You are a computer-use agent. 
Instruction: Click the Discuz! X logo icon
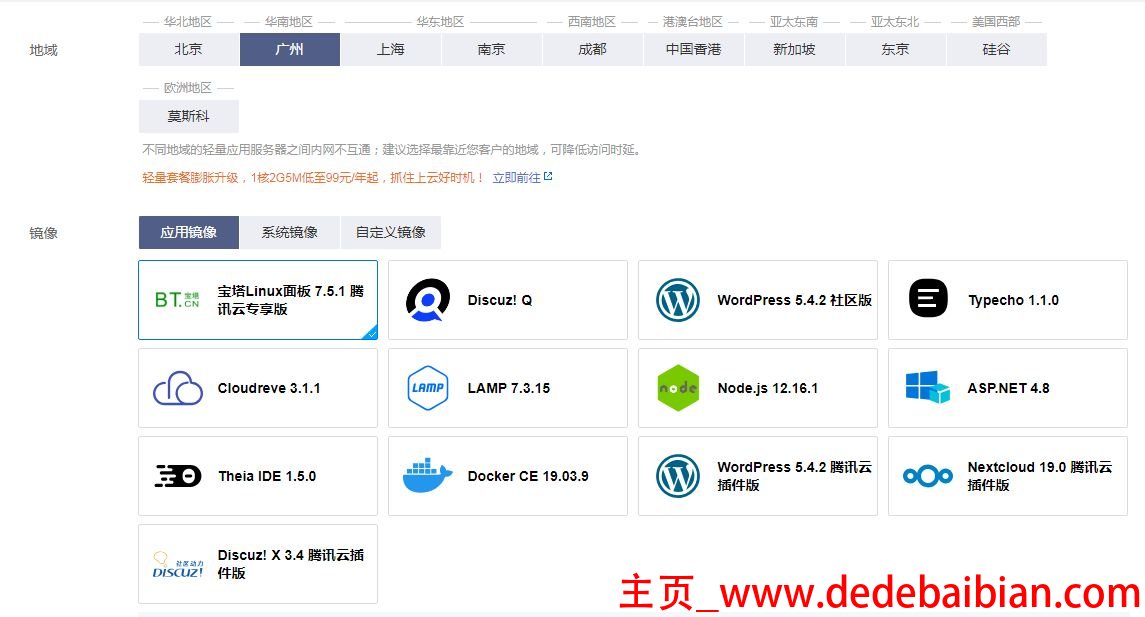coord(177,564)
